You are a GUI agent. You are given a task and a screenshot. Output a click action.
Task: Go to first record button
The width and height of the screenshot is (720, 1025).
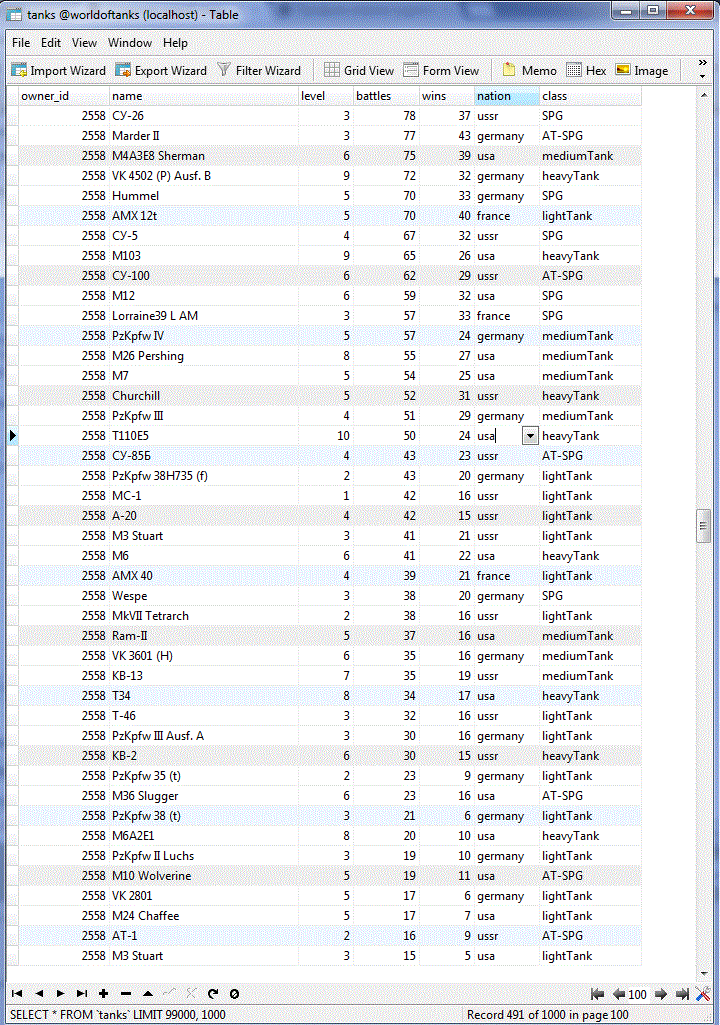tap(17, 994)
